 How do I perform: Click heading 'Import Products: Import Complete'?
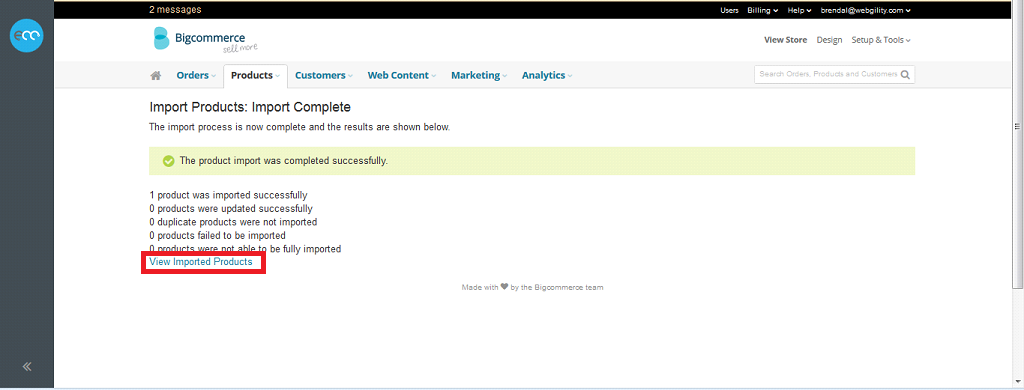250,107
